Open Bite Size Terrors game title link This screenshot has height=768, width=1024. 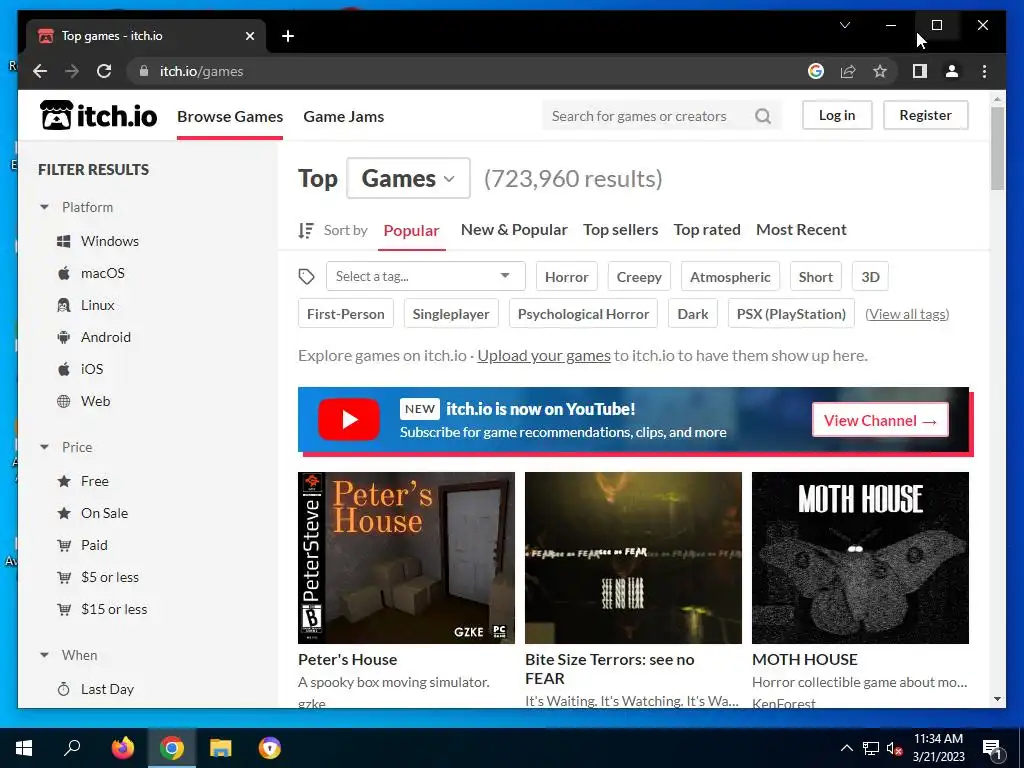(609, 669)
